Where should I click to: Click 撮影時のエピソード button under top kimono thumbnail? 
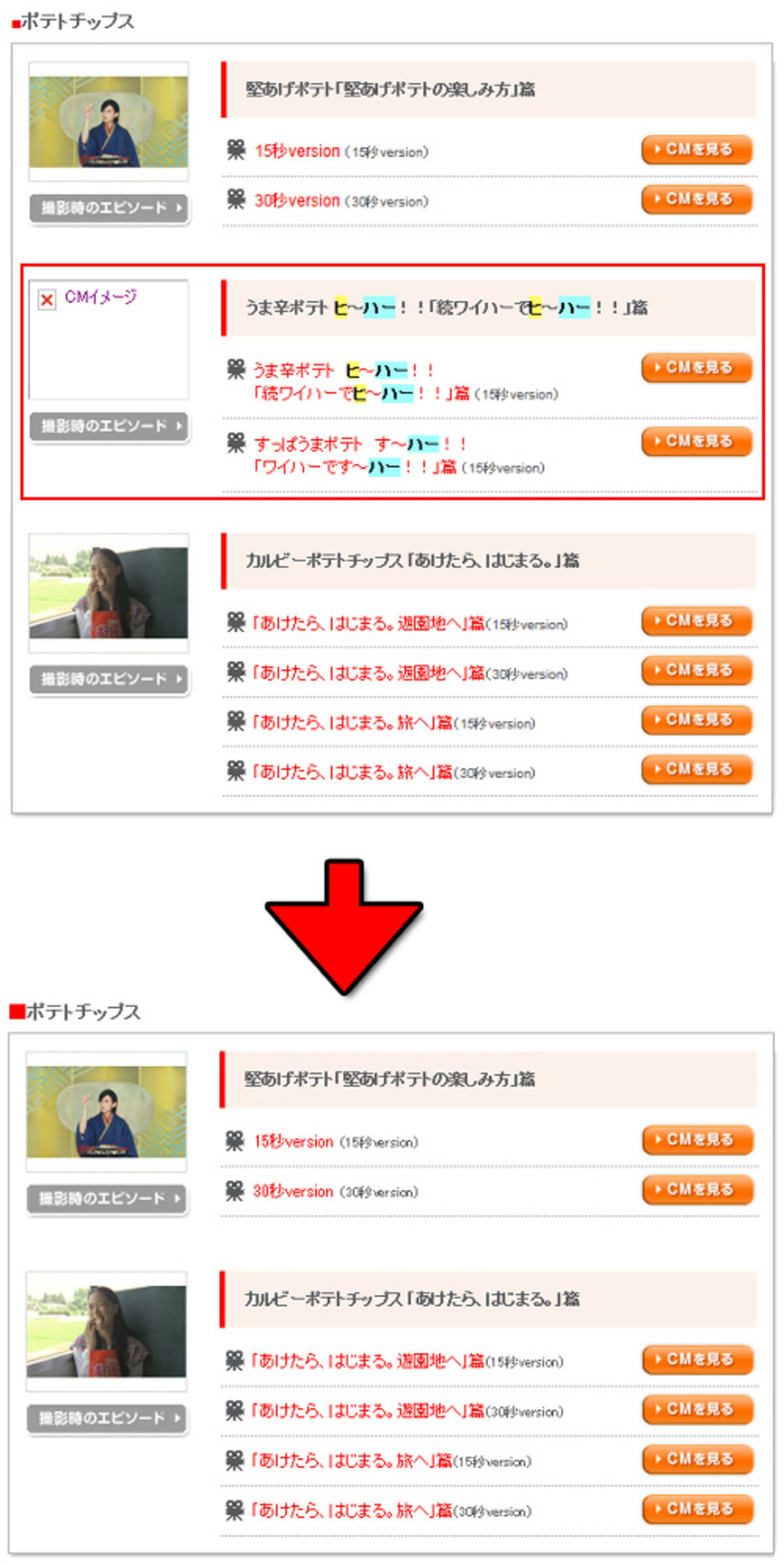pyautogui.click(x=109, y=208)
